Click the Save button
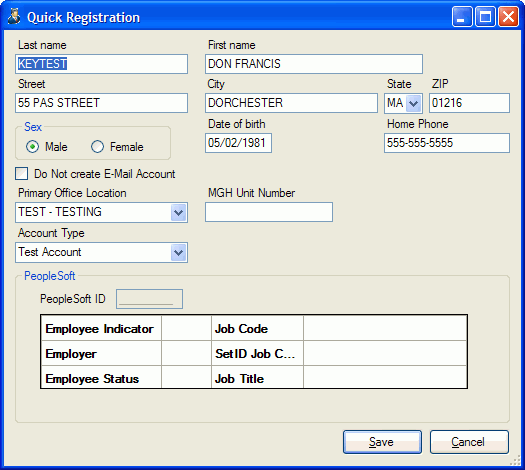This screenshot has height=470, width=525. pyautogui.click(x=382, y=442)
